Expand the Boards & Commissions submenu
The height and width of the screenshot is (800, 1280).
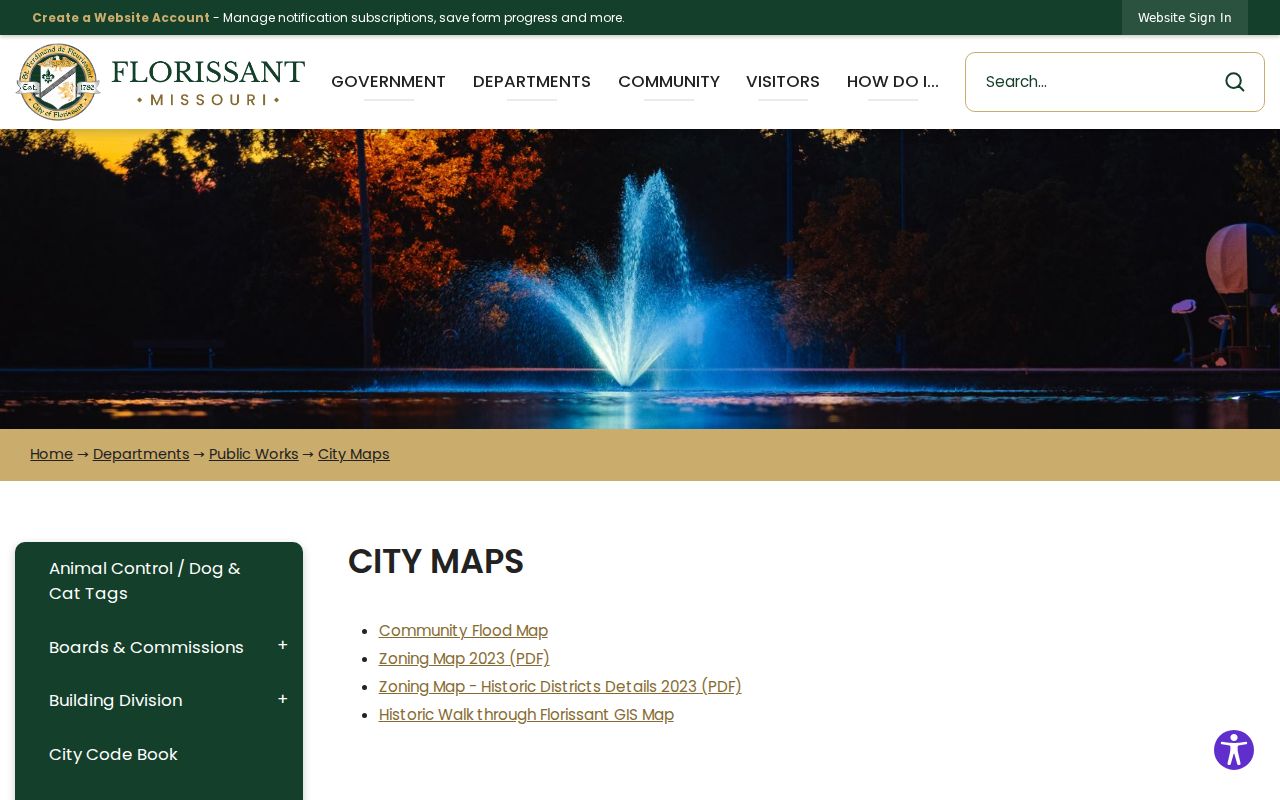point(283,646)
